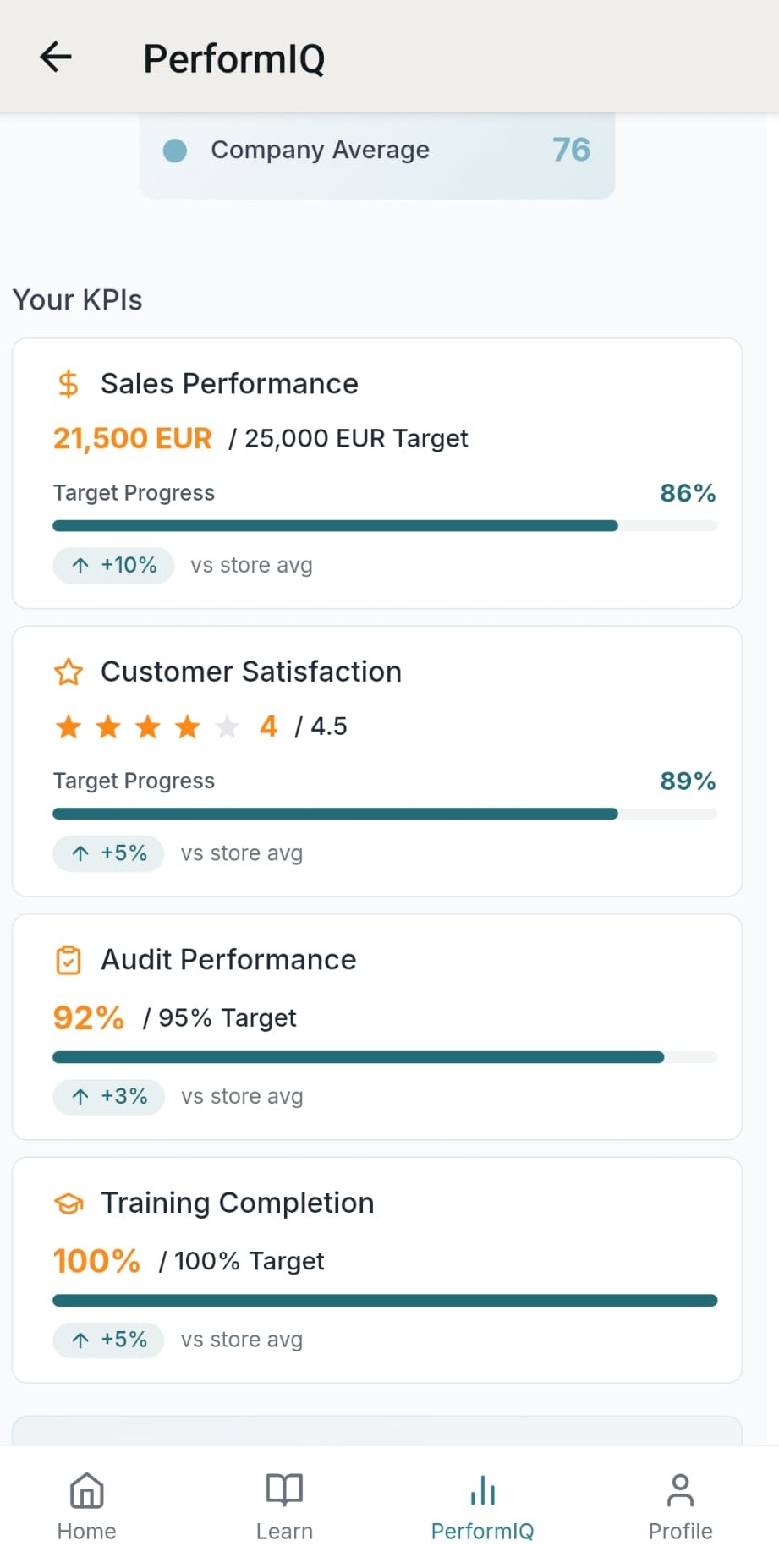
Task: Open the Training Completion card title
Action: tap(237, 1203)
